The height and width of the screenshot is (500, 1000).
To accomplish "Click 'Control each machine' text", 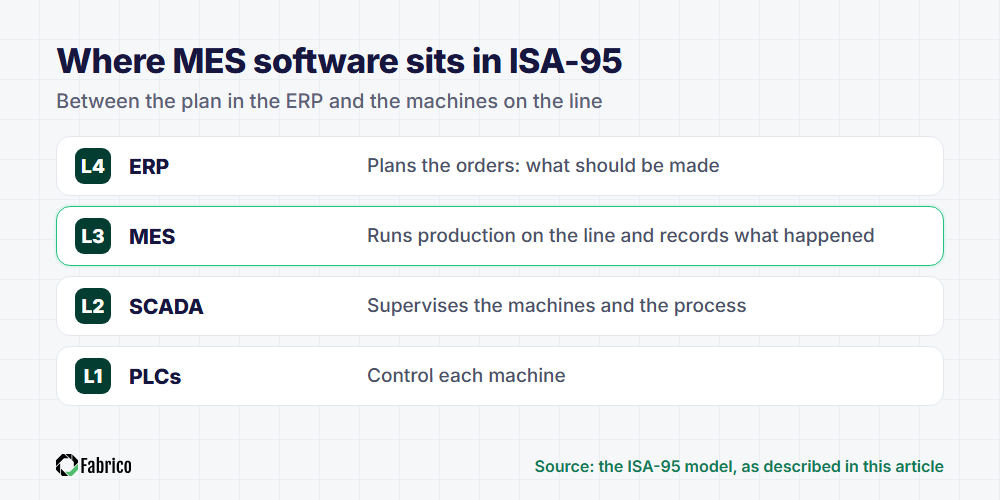I will point(466,376).
